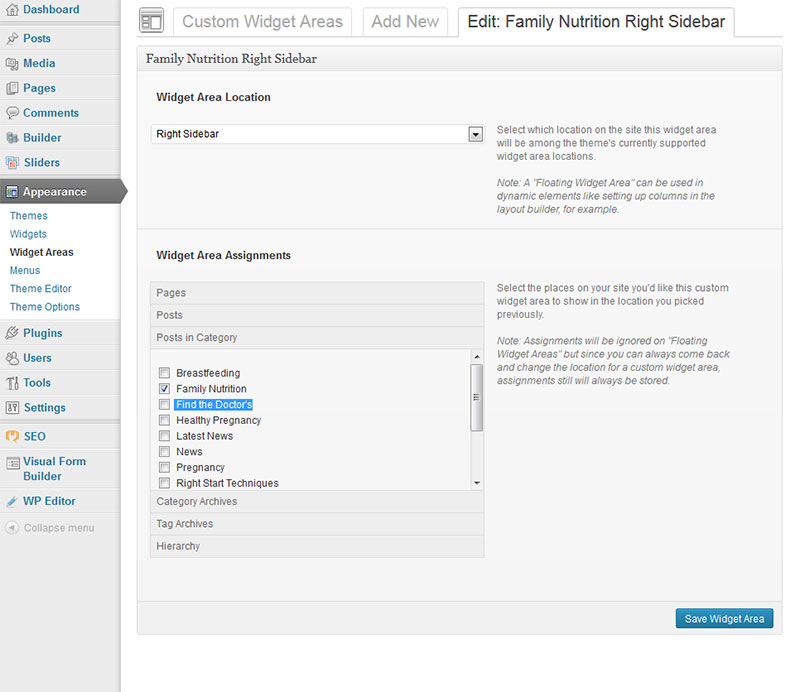
Task: Check the Breastfeeding category checkbox
Action: tap(164, 373)
